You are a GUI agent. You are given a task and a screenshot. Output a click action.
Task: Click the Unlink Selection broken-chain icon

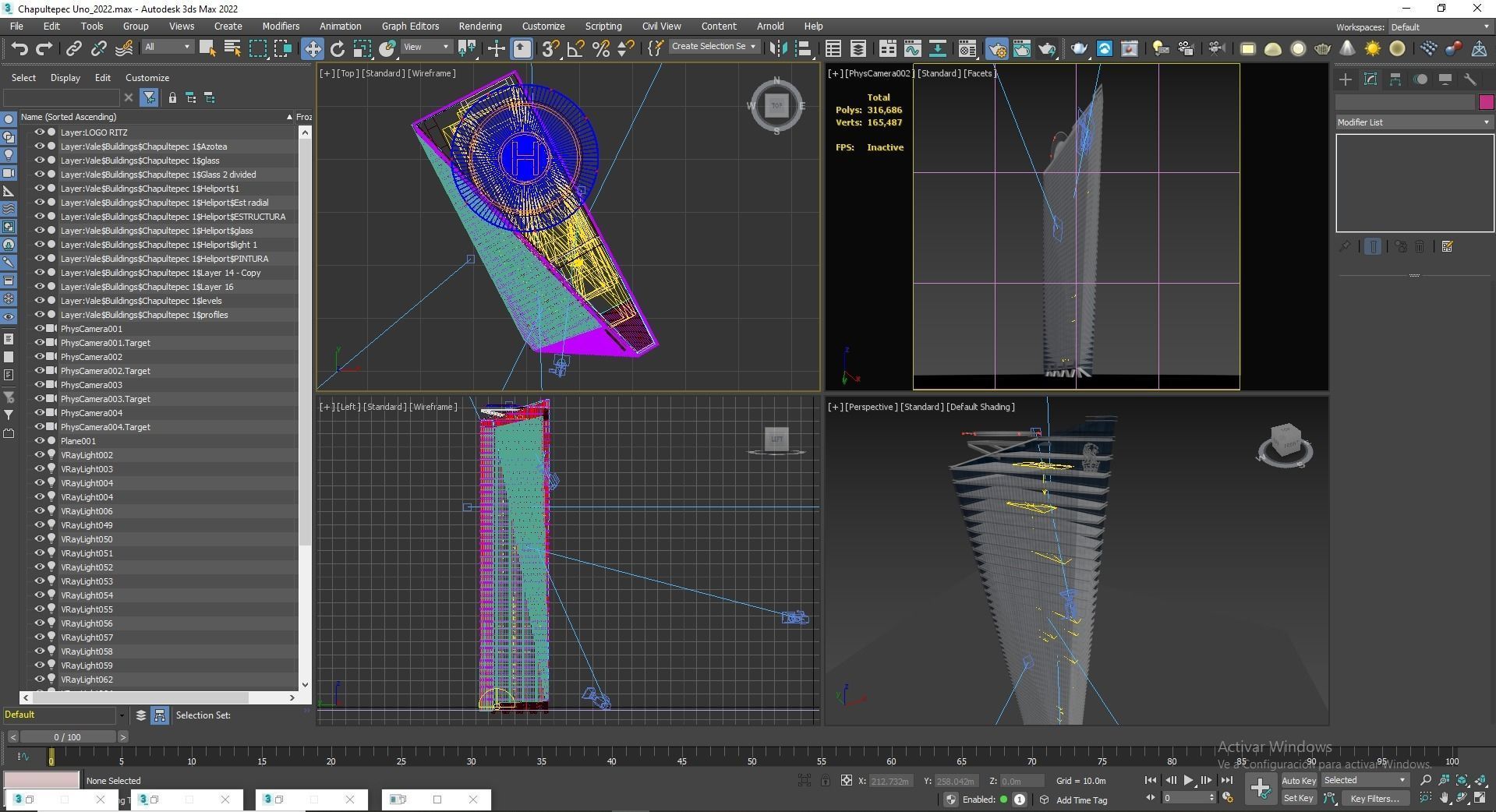98,48
